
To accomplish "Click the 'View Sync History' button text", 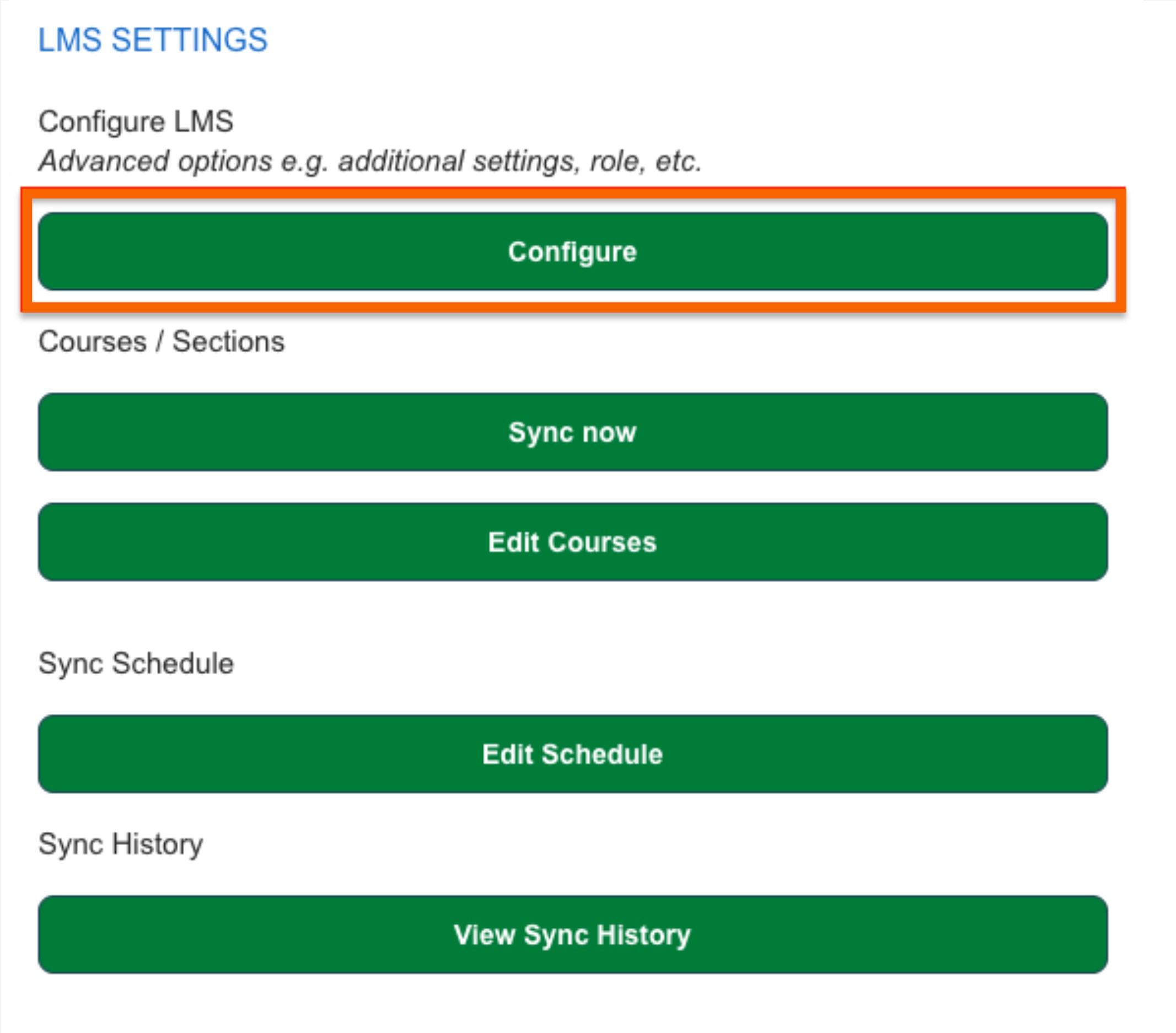I will coord(572,935).
